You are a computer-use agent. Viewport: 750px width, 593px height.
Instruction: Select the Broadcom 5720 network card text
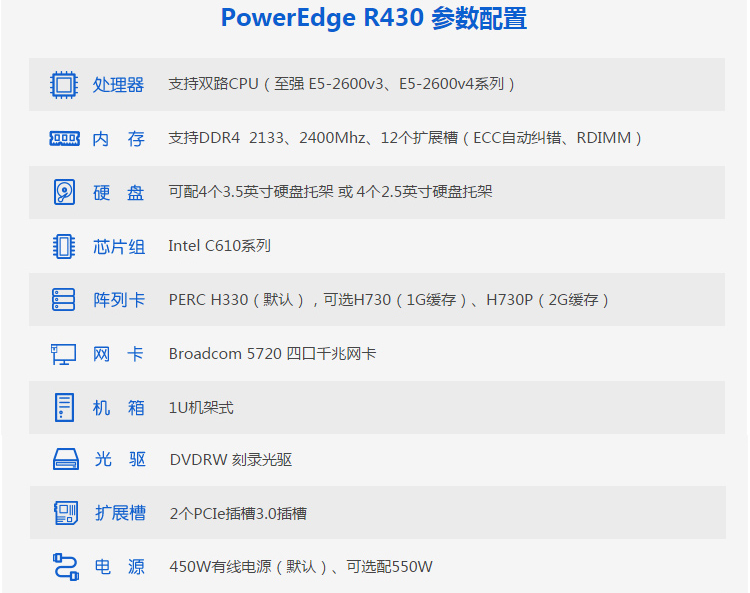coord(272,354)
